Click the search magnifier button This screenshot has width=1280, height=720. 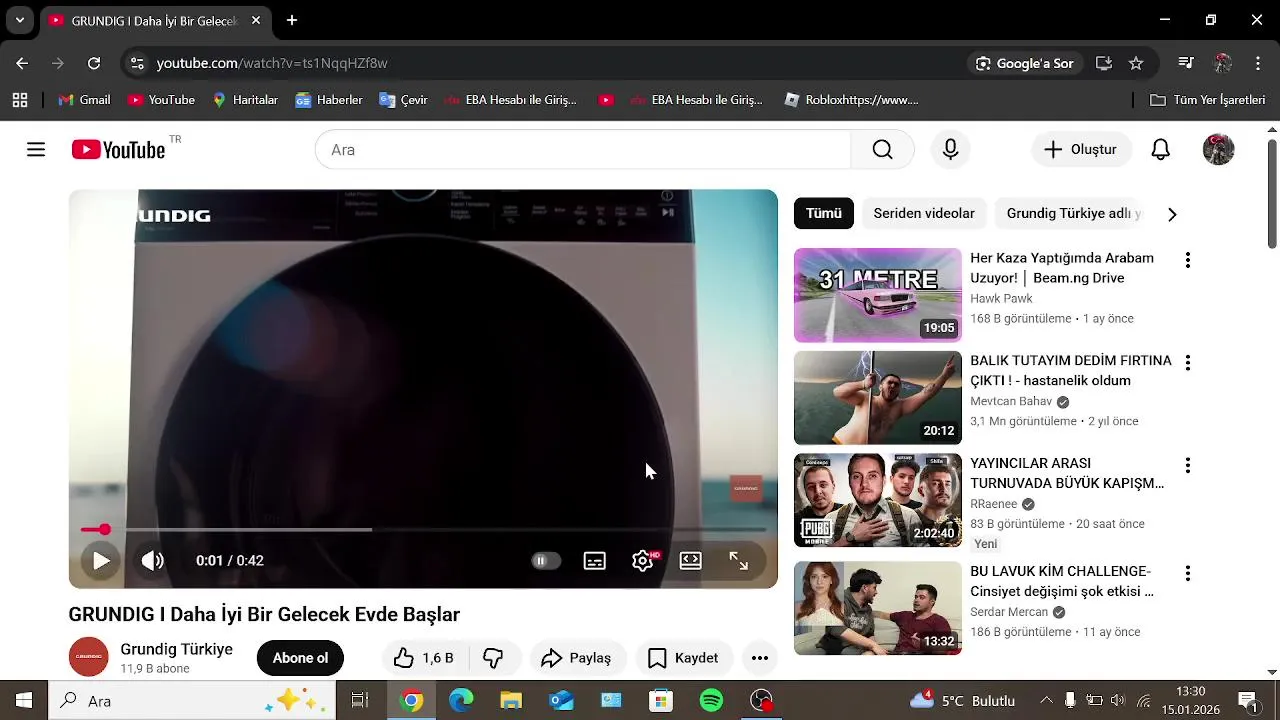882,150
